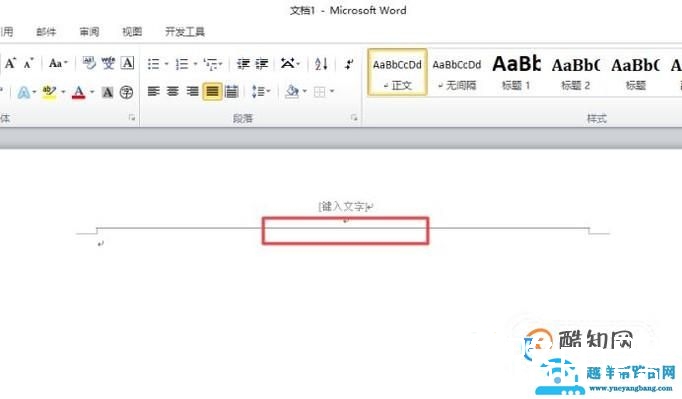Click the Clear Formatting eraser icon
The width and height of the screenshot is (682, 399).
tap(89, 64)
